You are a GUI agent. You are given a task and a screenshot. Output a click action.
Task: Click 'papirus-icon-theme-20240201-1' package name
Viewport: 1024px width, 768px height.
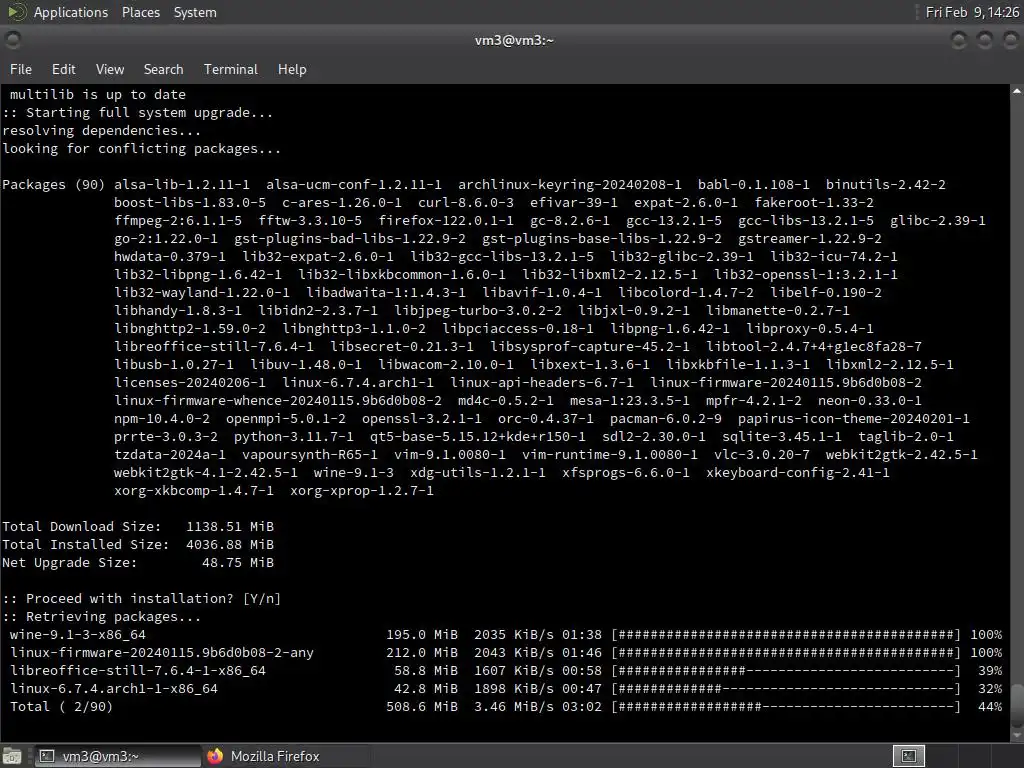[854, 419]
